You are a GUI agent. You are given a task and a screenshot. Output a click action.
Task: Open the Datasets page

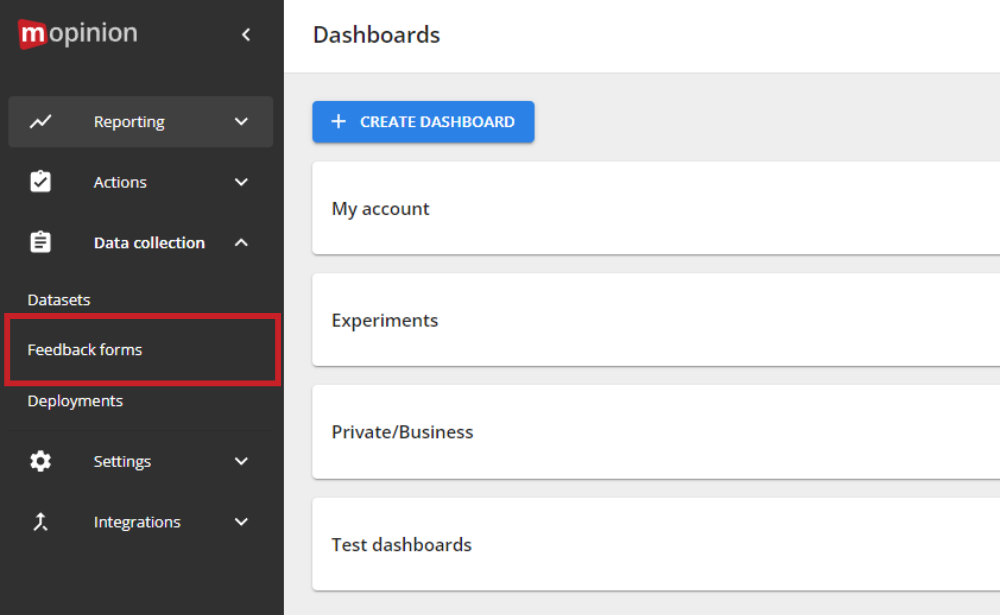pyautogui.click(x=59, y=299)
